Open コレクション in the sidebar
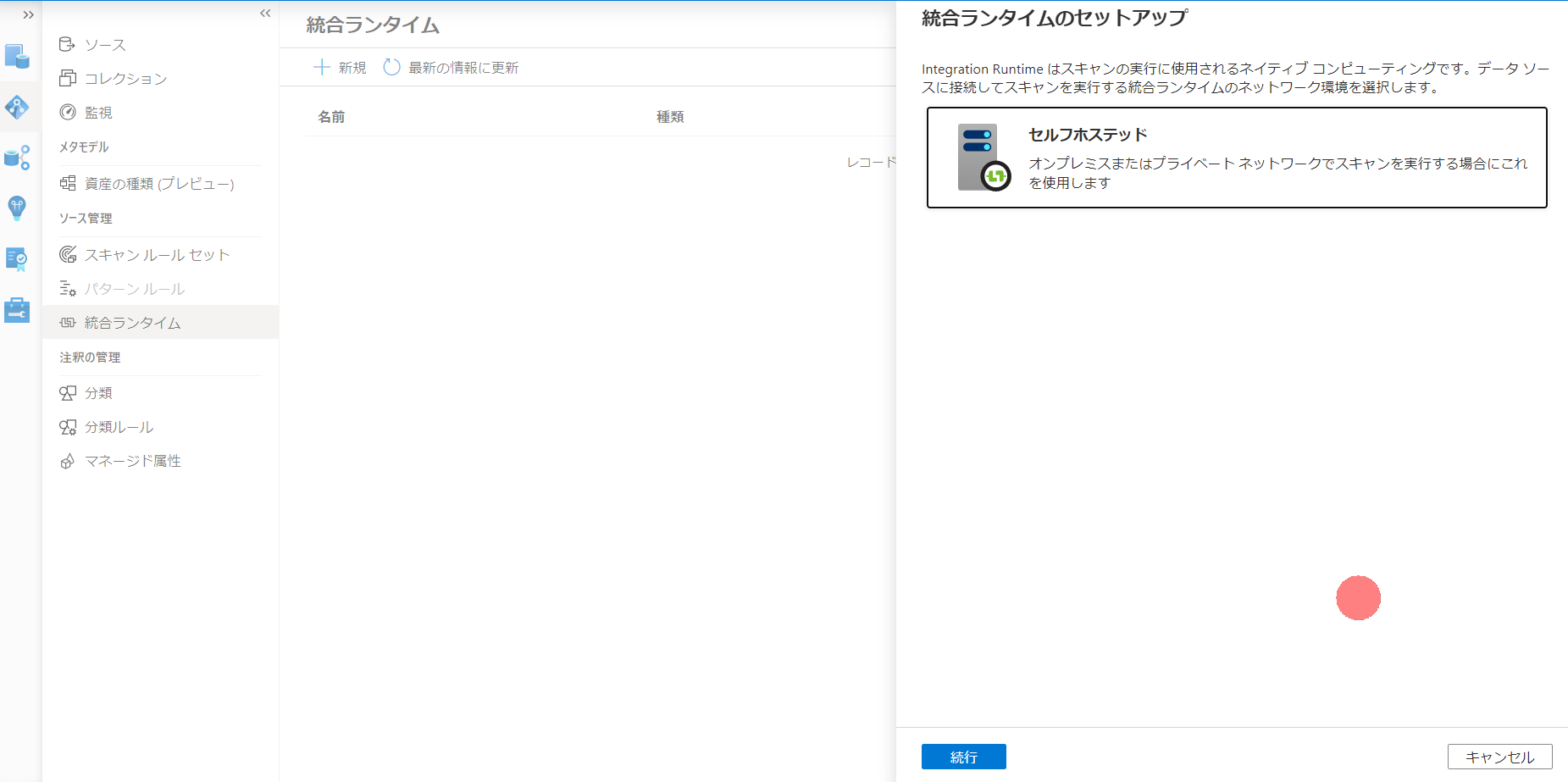The image size is (1568, 782). [x=125, y=78]
